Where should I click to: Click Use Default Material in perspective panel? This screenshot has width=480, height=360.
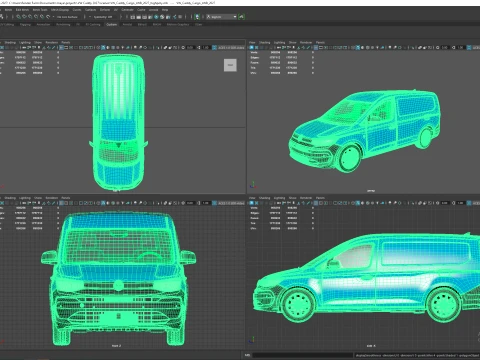pyautogui.click(x=362, y=47)
